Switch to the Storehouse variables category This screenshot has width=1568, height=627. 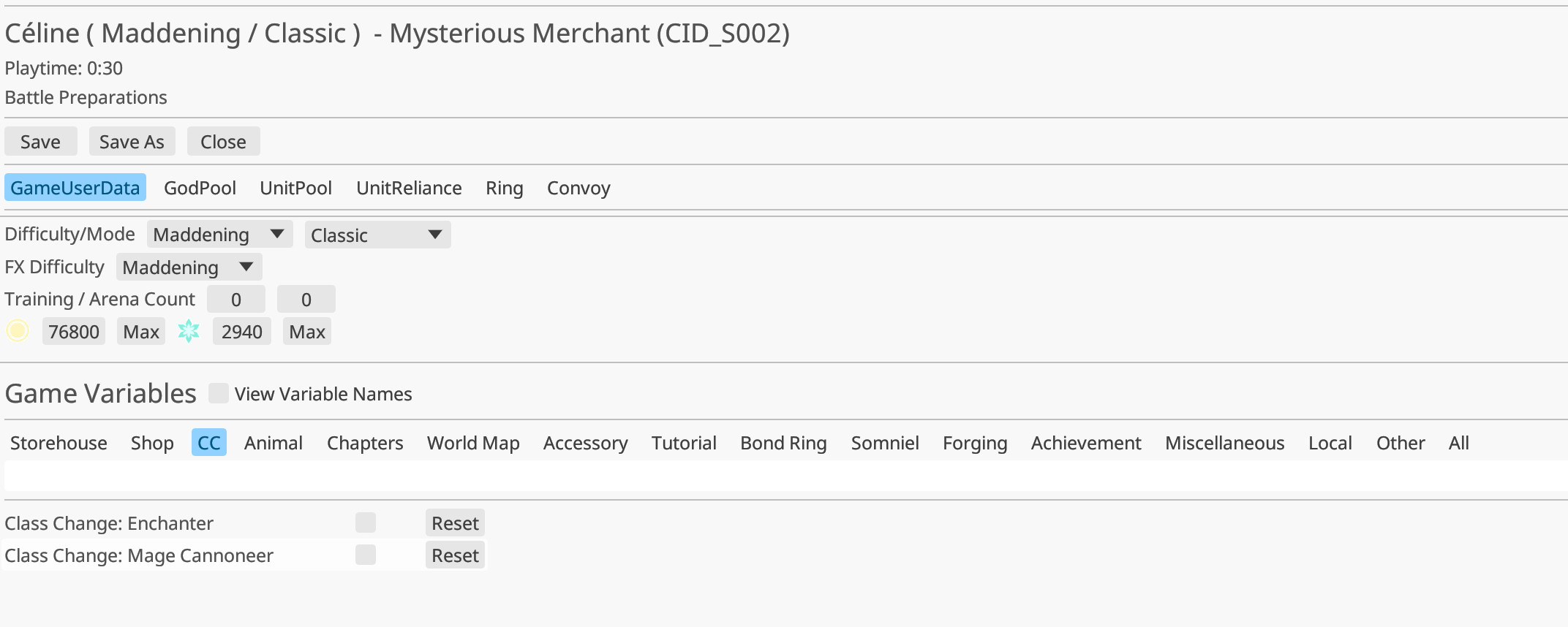pyautogui.click(x=59, y=442)
